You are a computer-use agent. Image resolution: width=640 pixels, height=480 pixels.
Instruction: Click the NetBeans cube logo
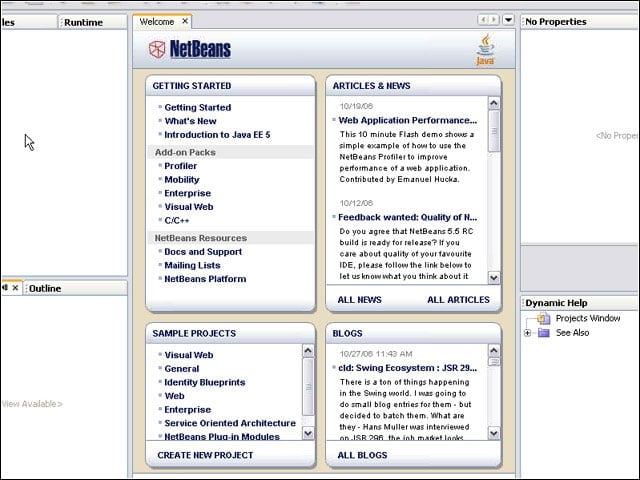coord(157,49)
